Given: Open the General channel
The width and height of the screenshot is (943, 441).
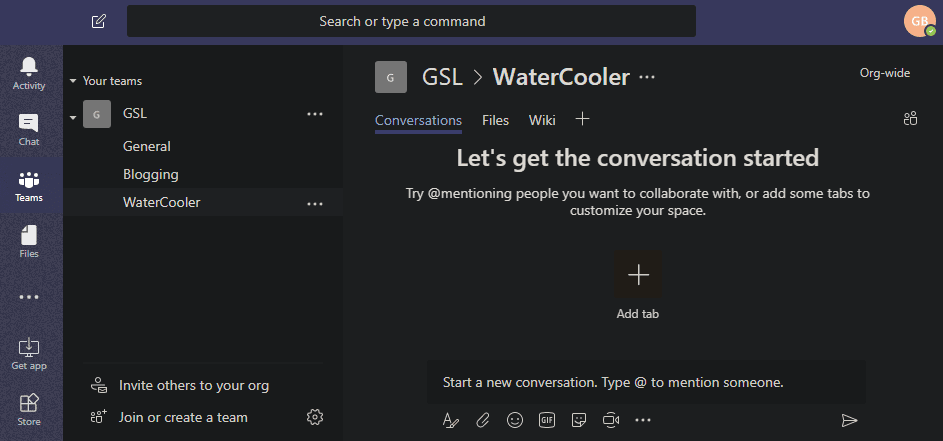Looking at the screenshot, I should [x=147, y=146].
